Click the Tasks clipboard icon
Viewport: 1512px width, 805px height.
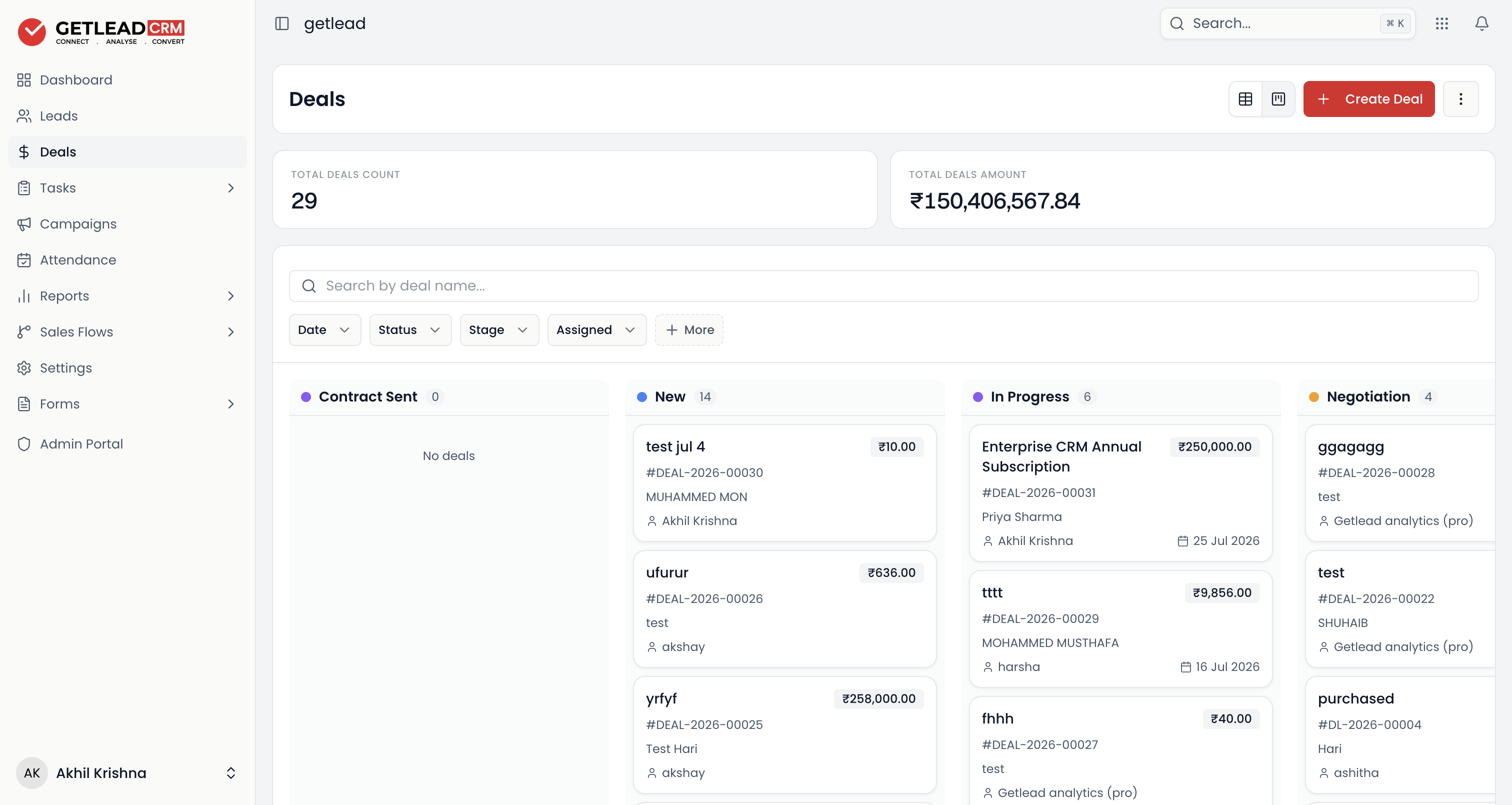(23, 188)
